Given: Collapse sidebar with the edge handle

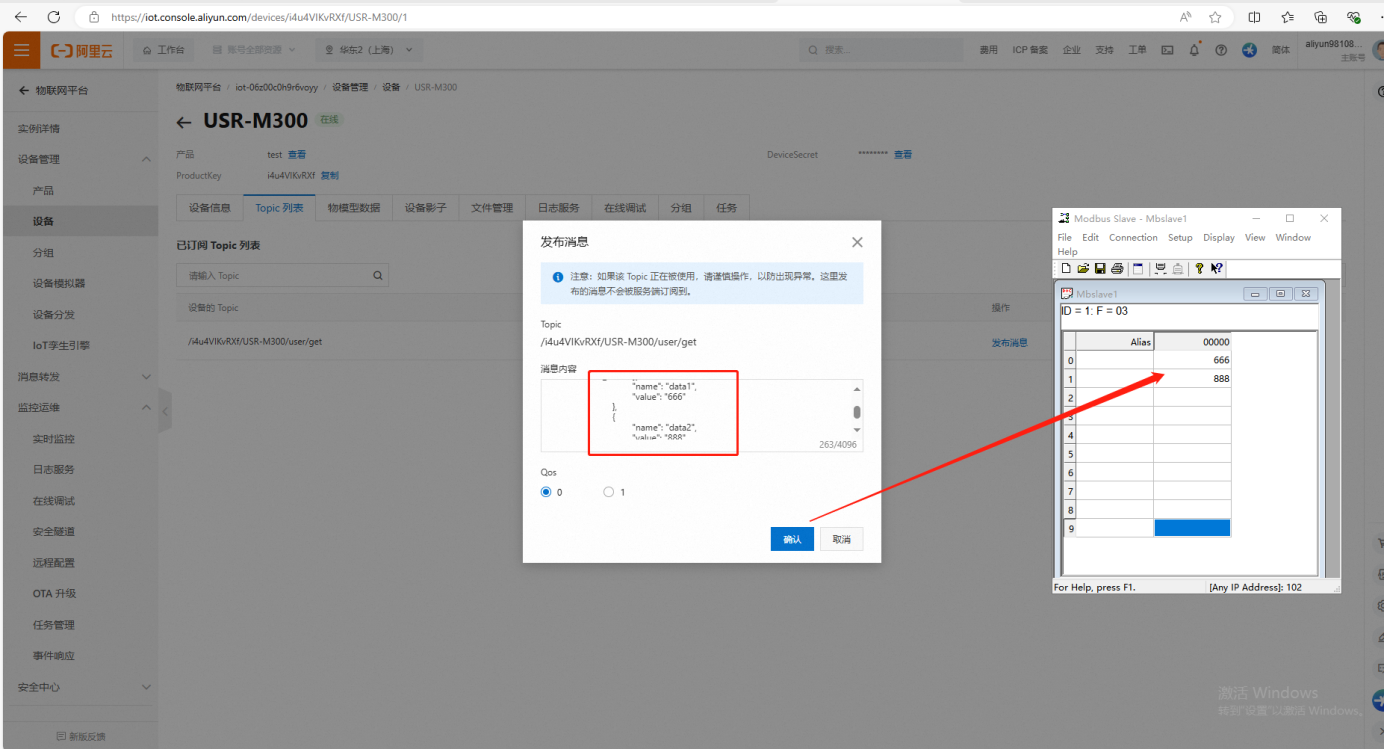Looking at the screenshot, I should (x=165, y=411).
